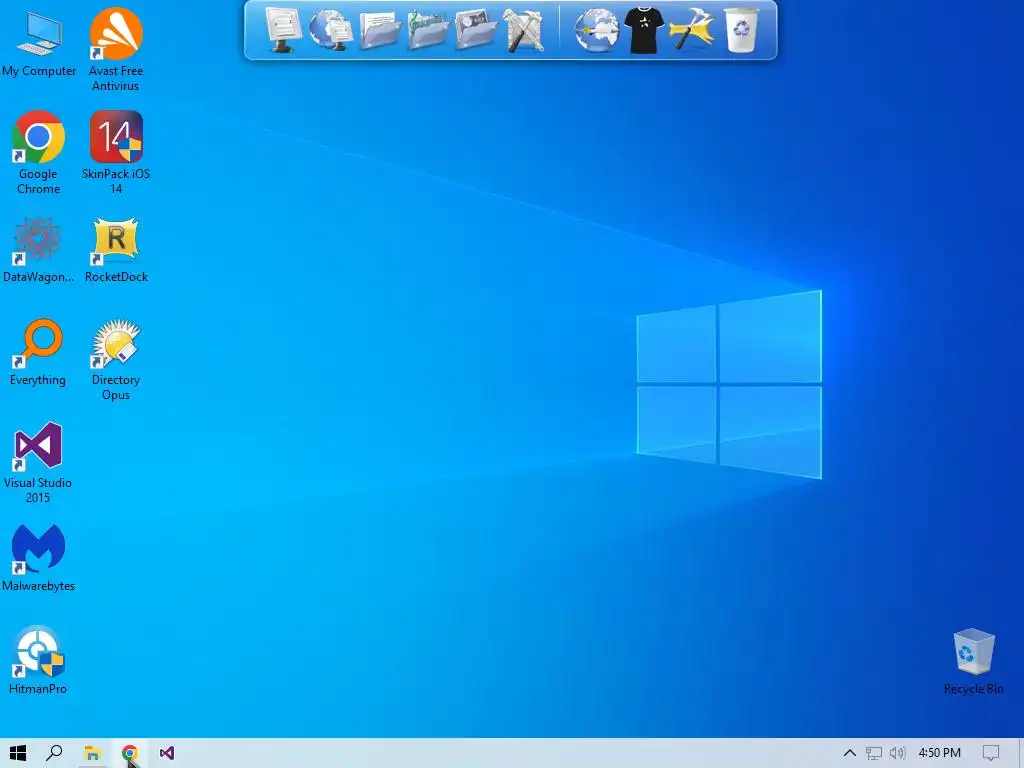The image size is (1024, 768).
Task: Open the music folder in RocketDock
Action: (x=428, y=31)
